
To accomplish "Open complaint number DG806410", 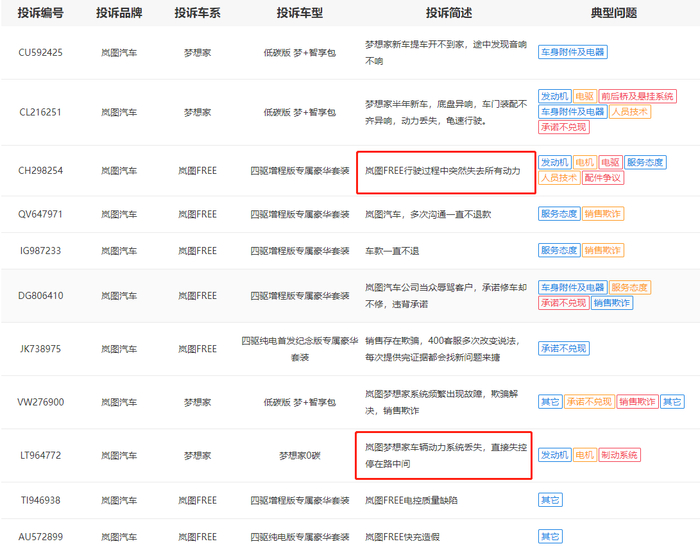I will 41,295.
